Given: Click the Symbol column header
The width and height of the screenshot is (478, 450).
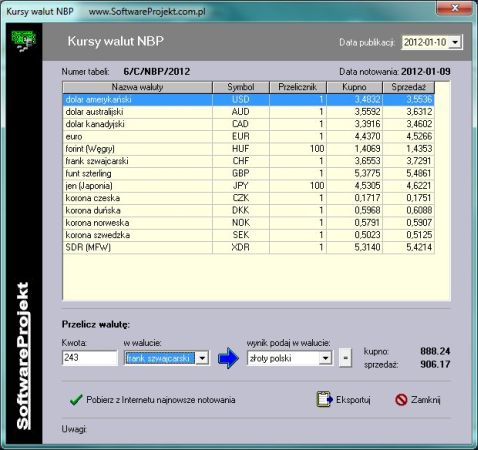Looking at the screenshot, I should tap(241, 87).
